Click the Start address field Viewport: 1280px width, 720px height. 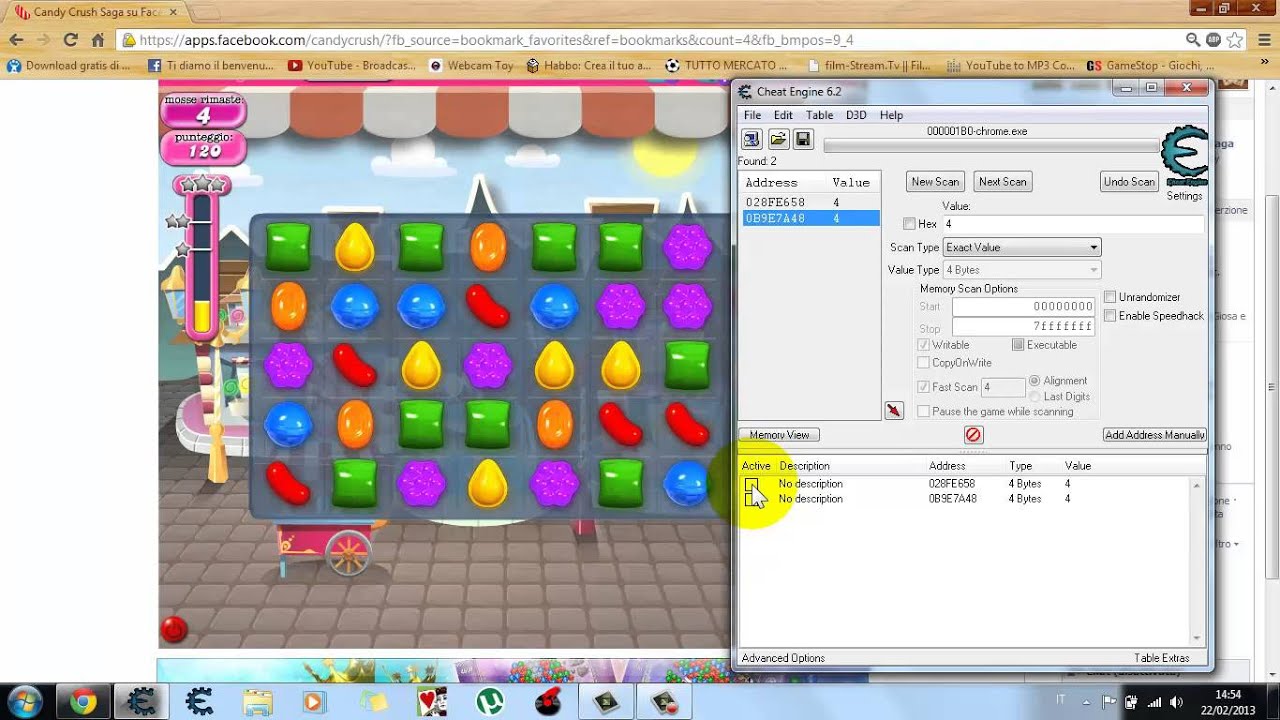click(x=1023, y=307)
